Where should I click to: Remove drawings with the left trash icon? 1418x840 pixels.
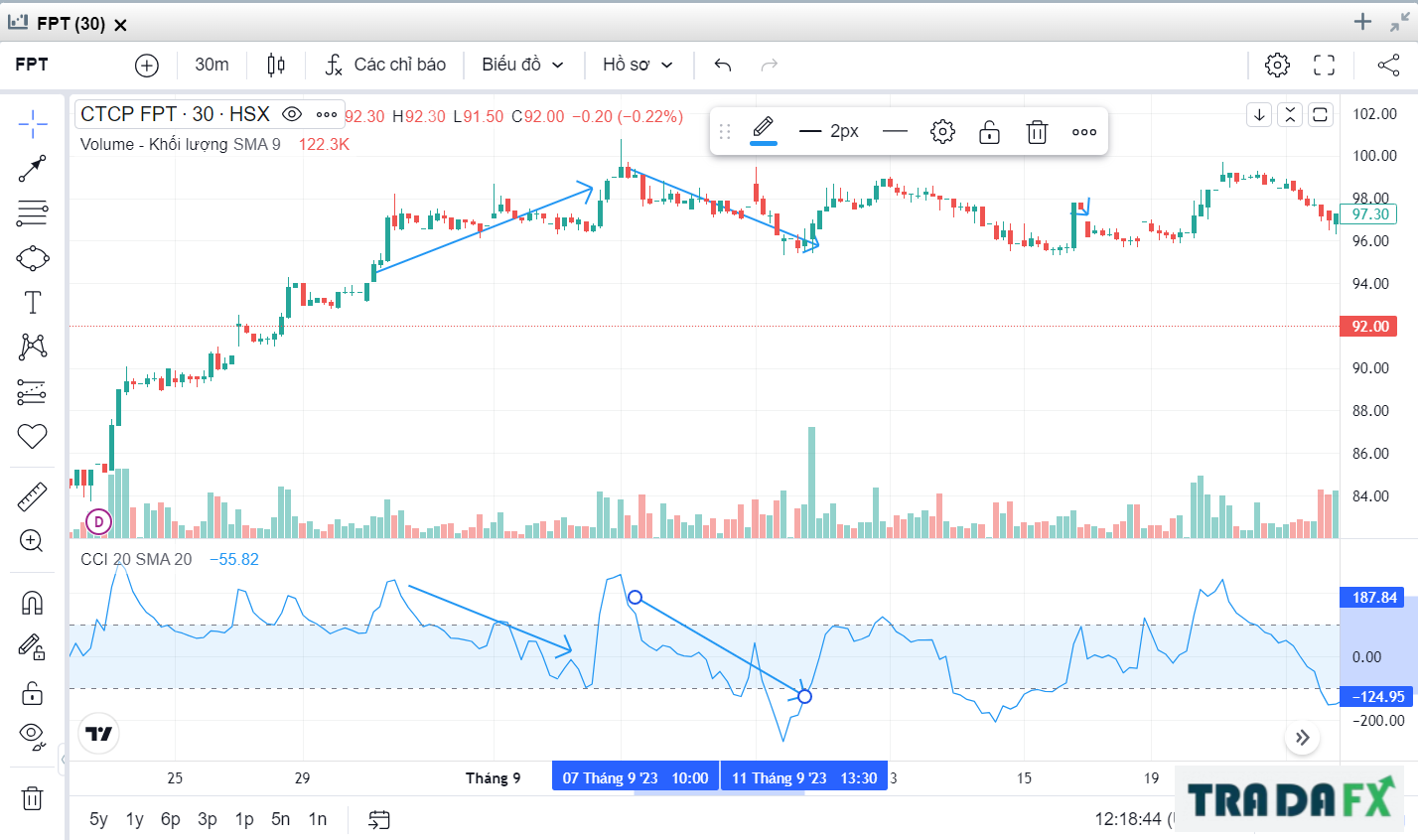[x=33, y=798]
